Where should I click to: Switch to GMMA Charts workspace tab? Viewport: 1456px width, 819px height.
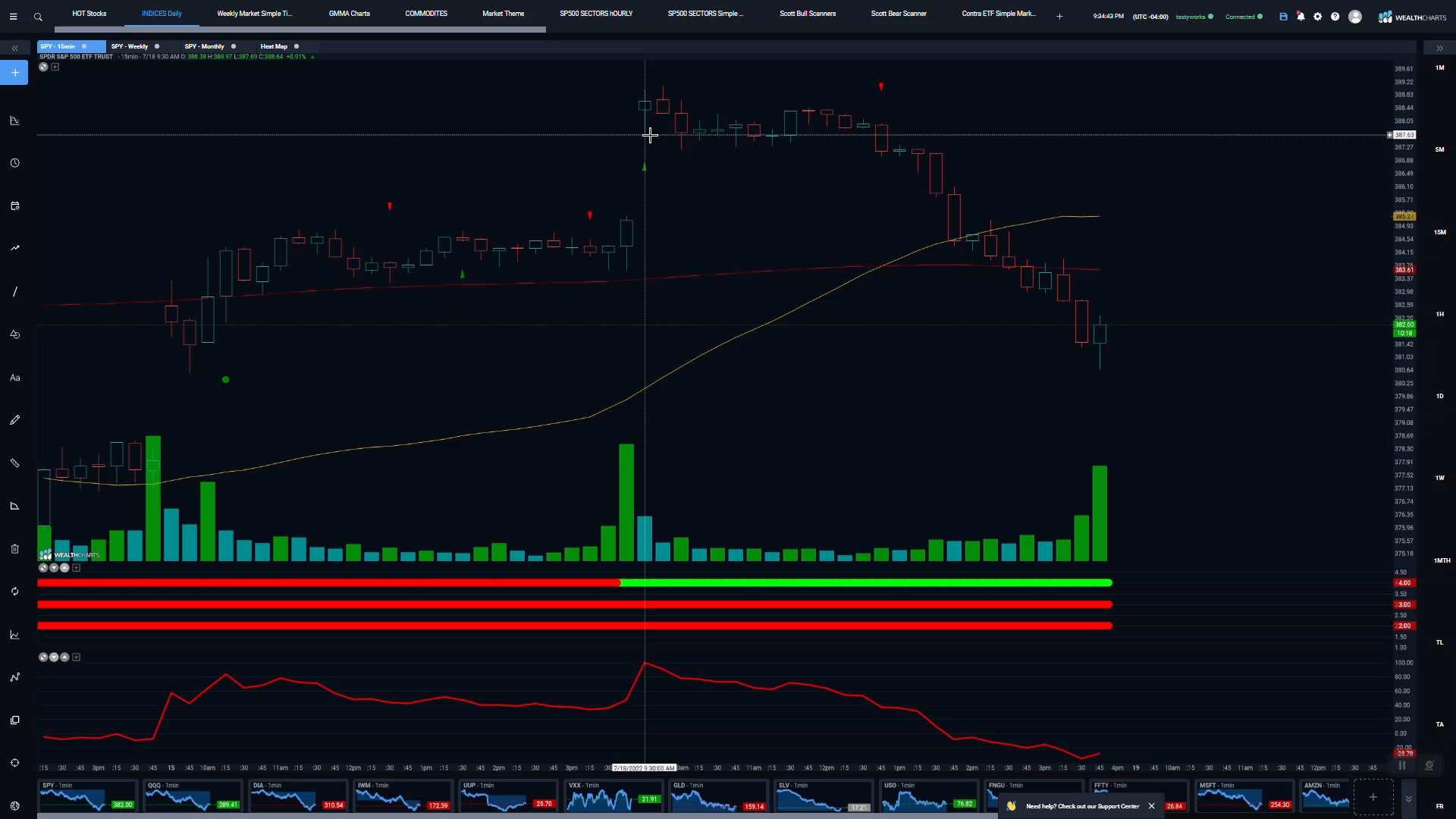coord(350,14)
